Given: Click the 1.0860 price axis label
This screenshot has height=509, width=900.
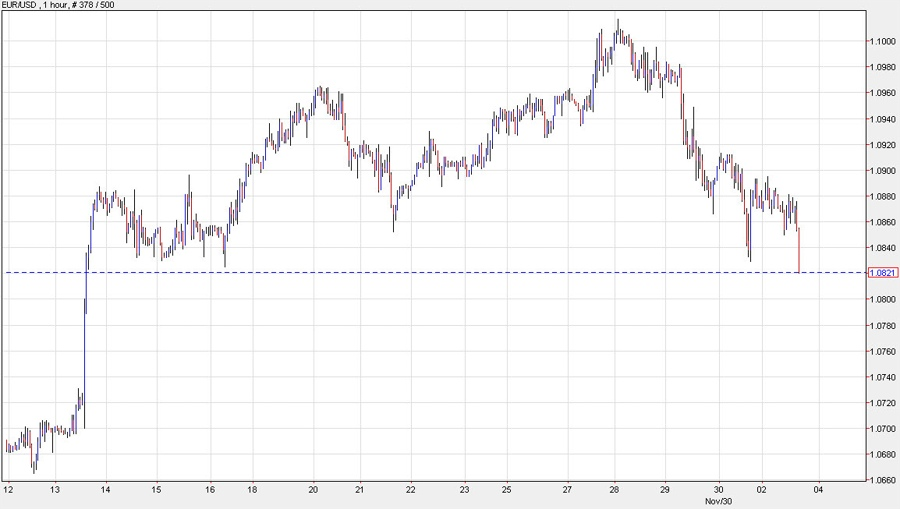Looking at the screenshot, I should [x=883, y=222].
